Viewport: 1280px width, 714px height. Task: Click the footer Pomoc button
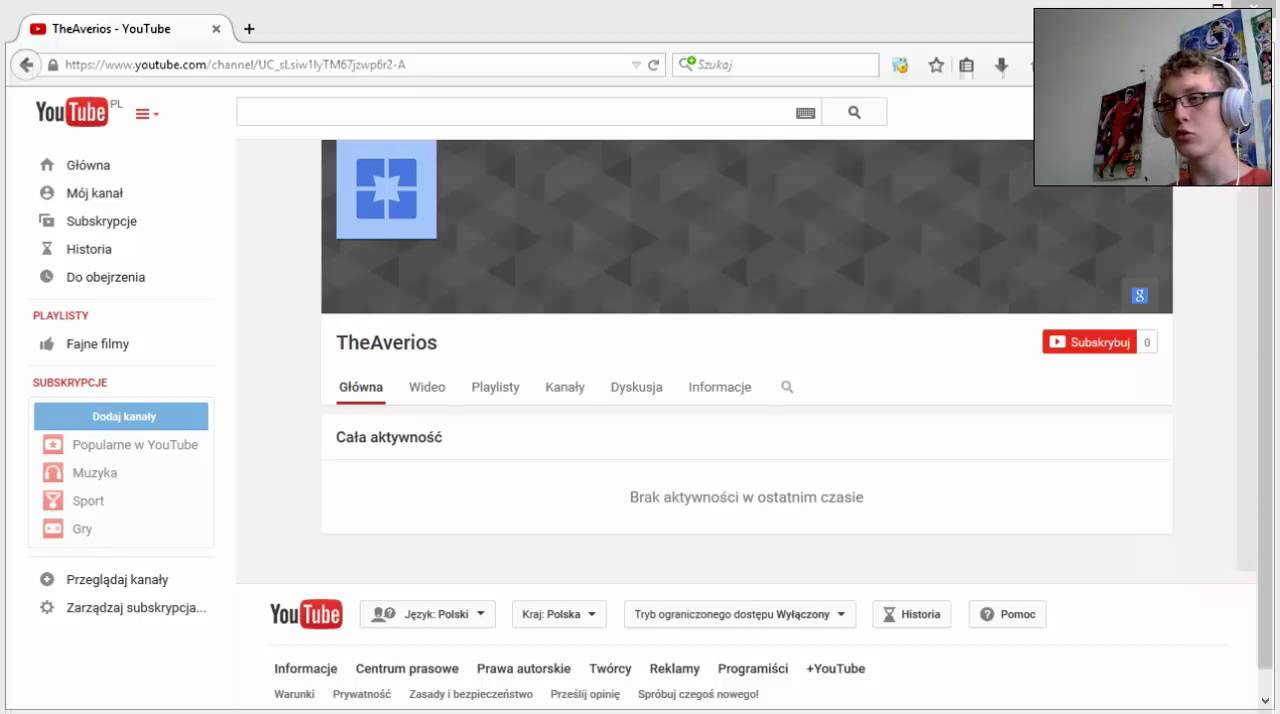click(x=1007, y=614)
